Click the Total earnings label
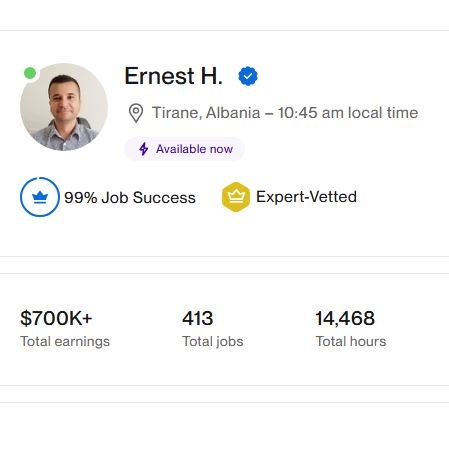This screenshot has width=449, height=467. 65,341
